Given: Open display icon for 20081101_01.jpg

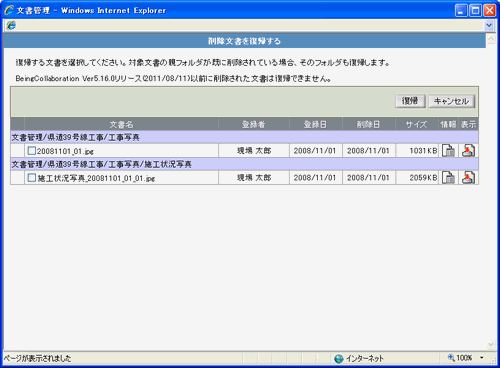Looking at the screenshot, I should pyautogui.click(x=468, y=151).
